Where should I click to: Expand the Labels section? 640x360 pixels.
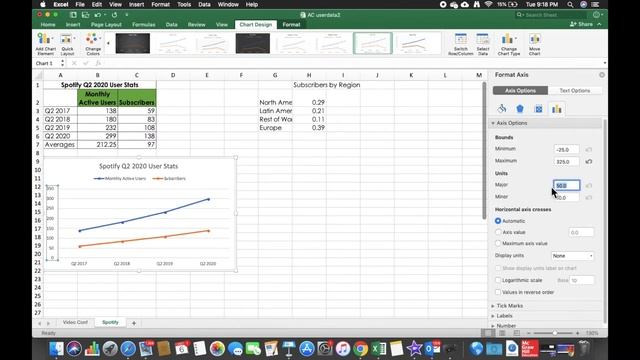(x=493, y=316)
